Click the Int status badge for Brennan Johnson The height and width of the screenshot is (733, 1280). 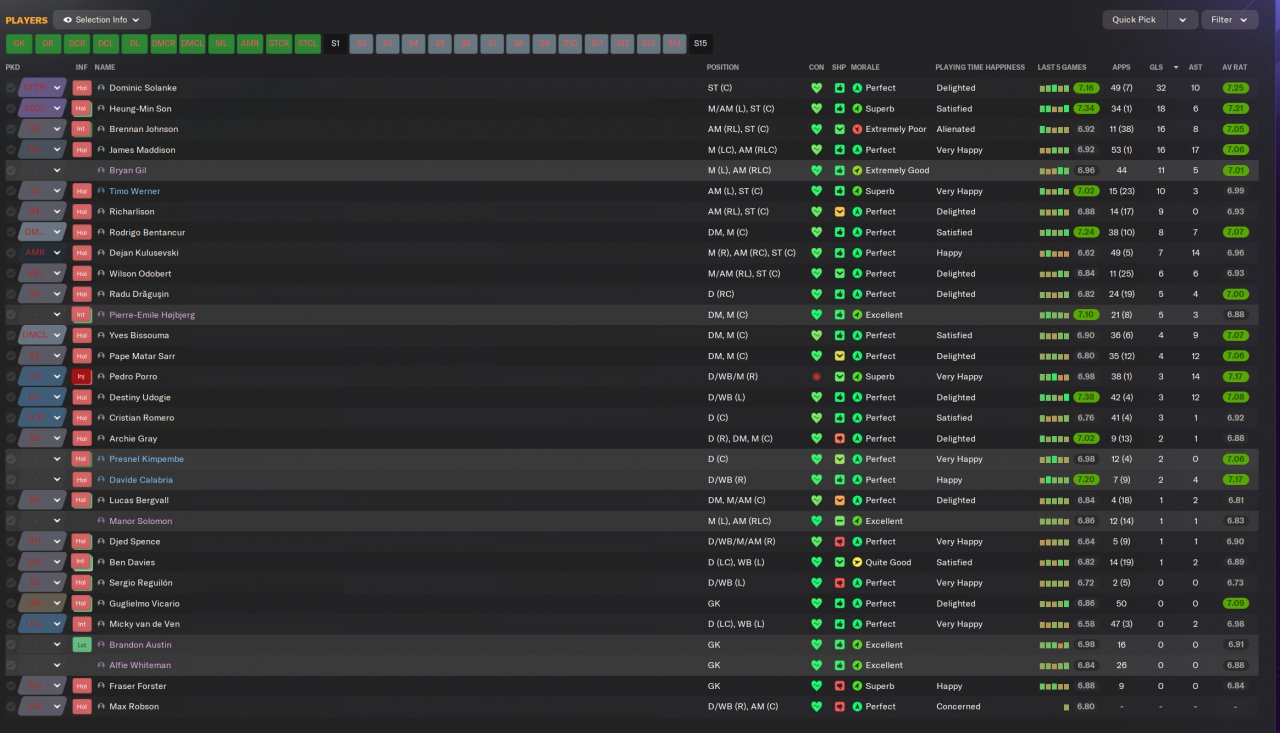click(x=82, y=129)
